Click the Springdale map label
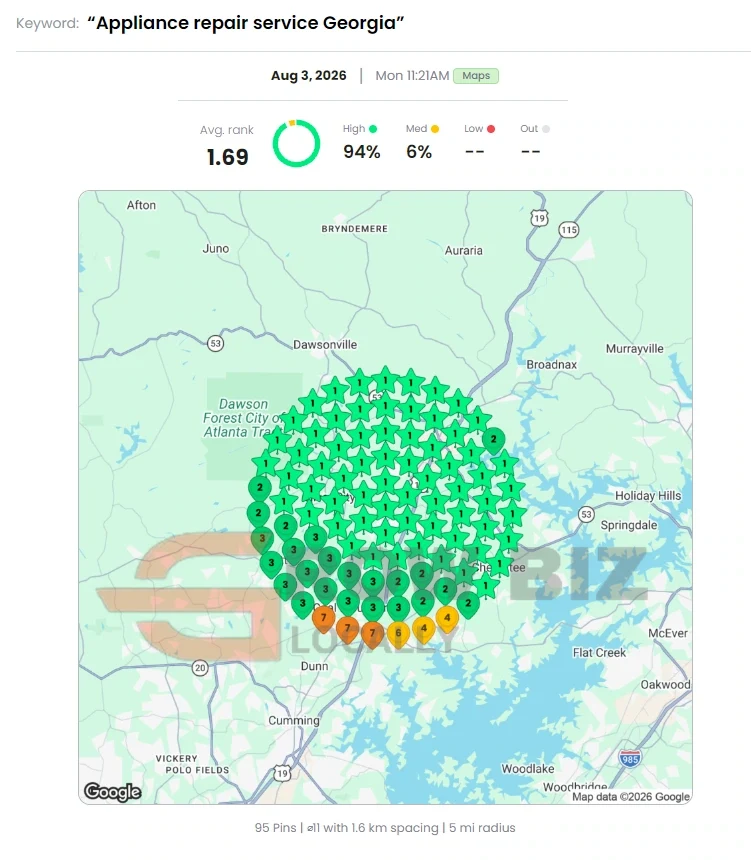This screenshot has height=860, width=751. 629,525
